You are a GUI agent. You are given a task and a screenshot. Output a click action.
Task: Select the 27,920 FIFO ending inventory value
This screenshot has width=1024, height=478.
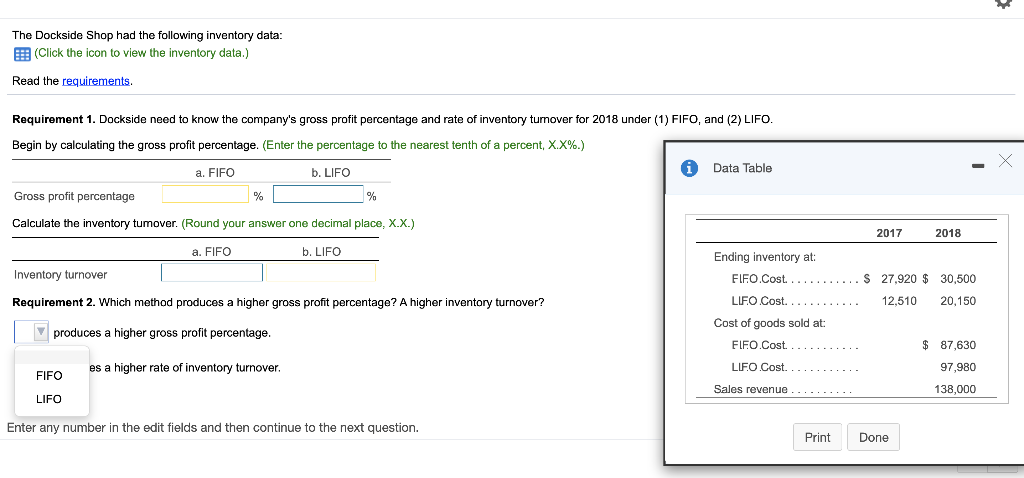[x=899, y=279]
